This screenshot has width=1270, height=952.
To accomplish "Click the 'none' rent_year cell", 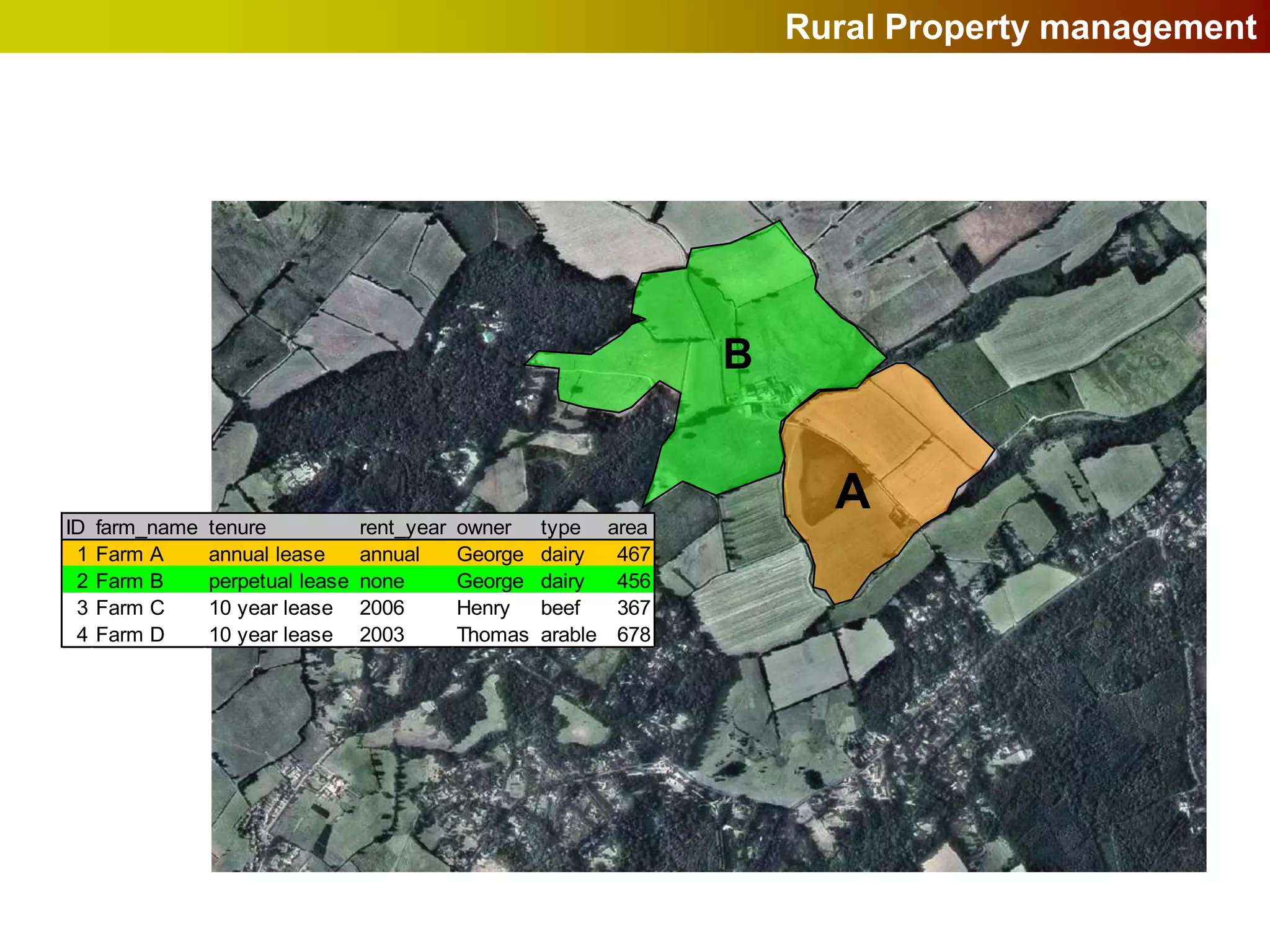I will click(x=382, y=581).
